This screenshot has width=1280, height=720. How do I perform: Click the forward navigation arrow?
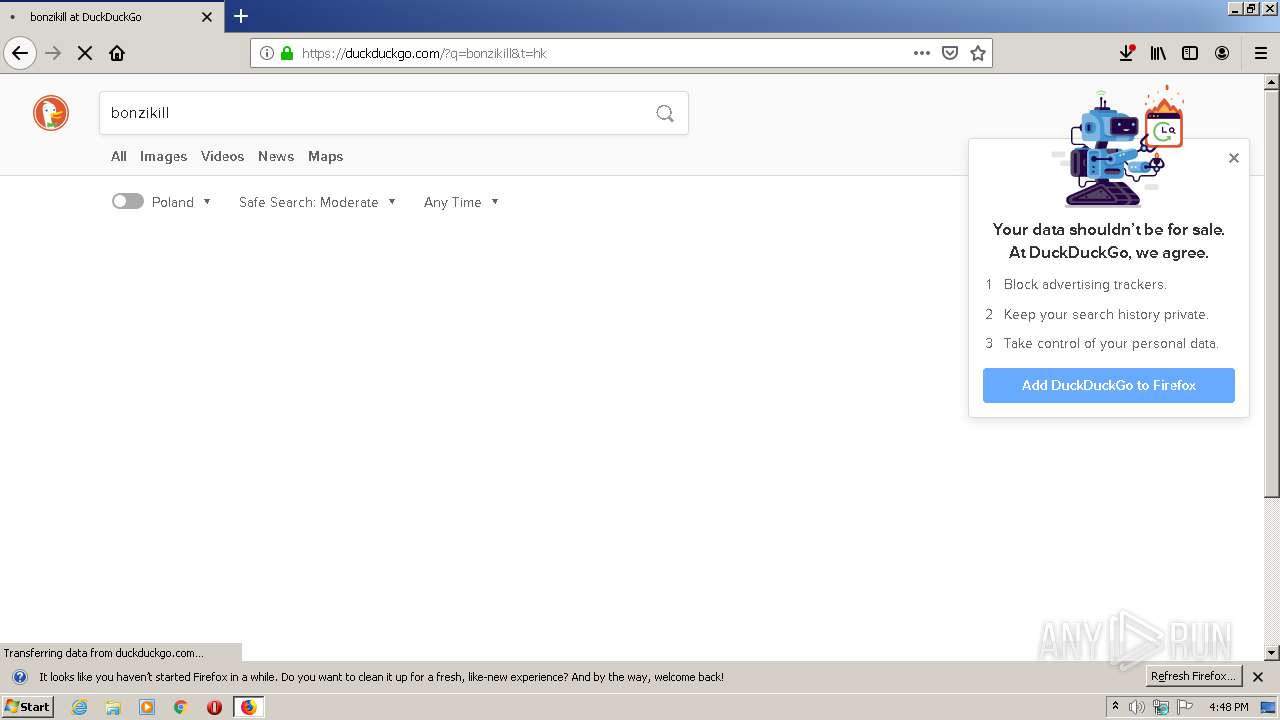[53, 53]
